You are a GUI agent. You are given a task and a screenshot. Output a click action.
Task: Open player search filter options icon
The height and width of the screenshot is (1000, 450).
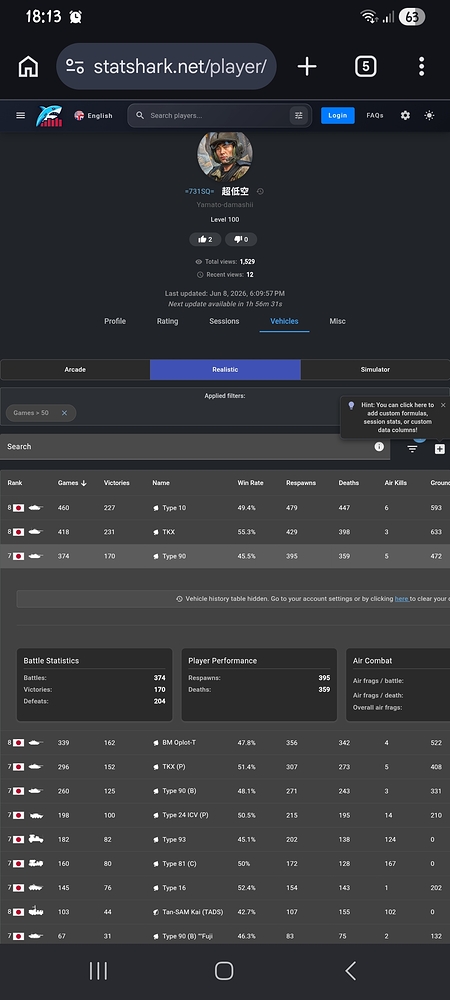(298, 115)
